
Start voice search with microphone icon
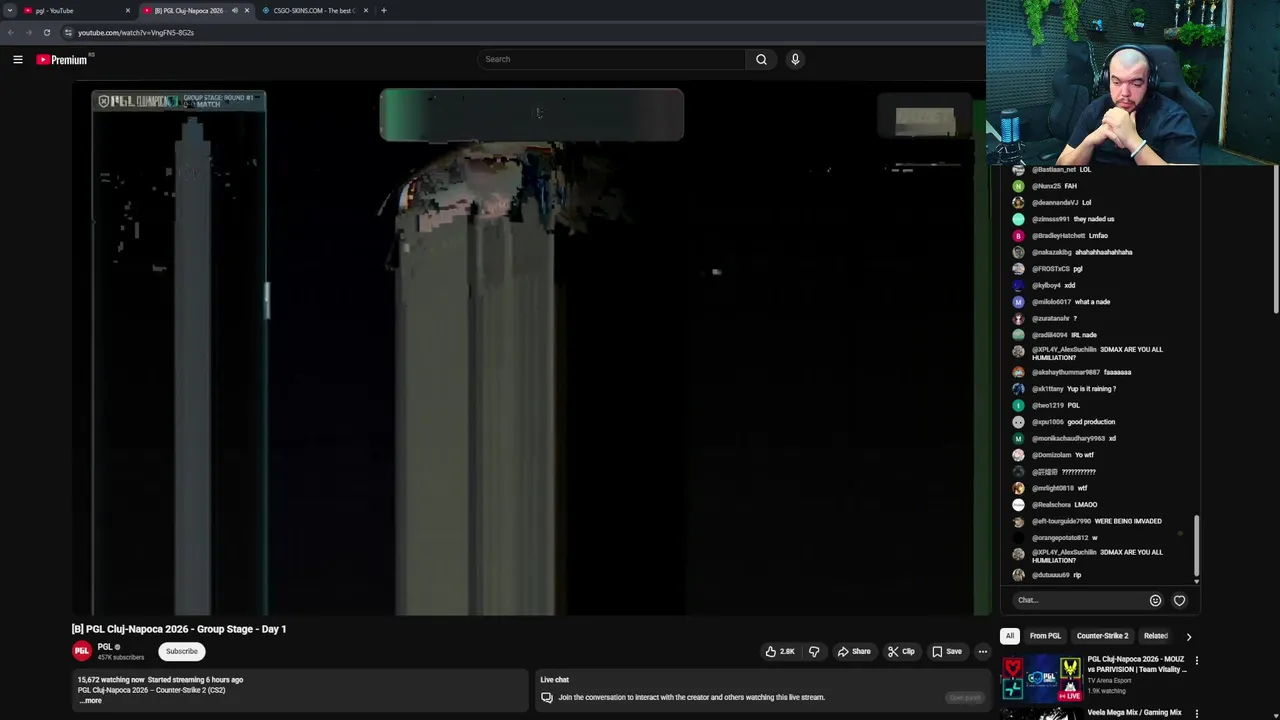pos(795,59)
